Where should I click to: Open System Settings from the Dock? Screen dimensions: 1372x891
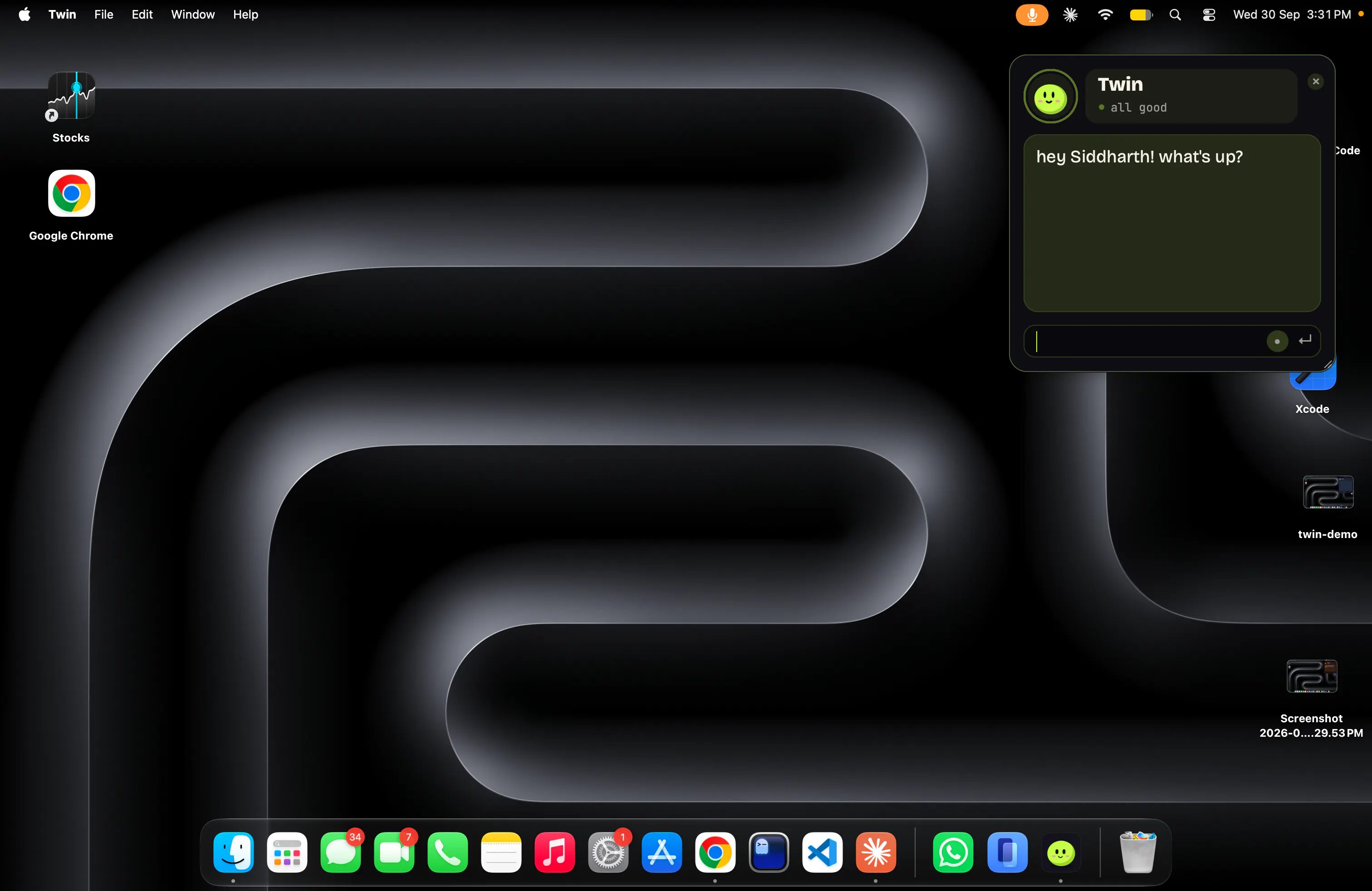(x=608, y=852)
